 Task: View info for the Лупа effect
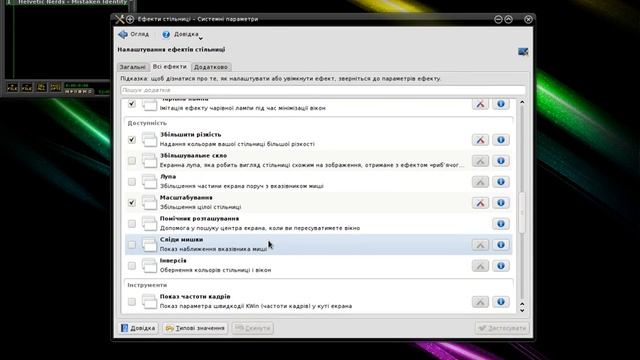pyautogui.click(x=500, y=182)
